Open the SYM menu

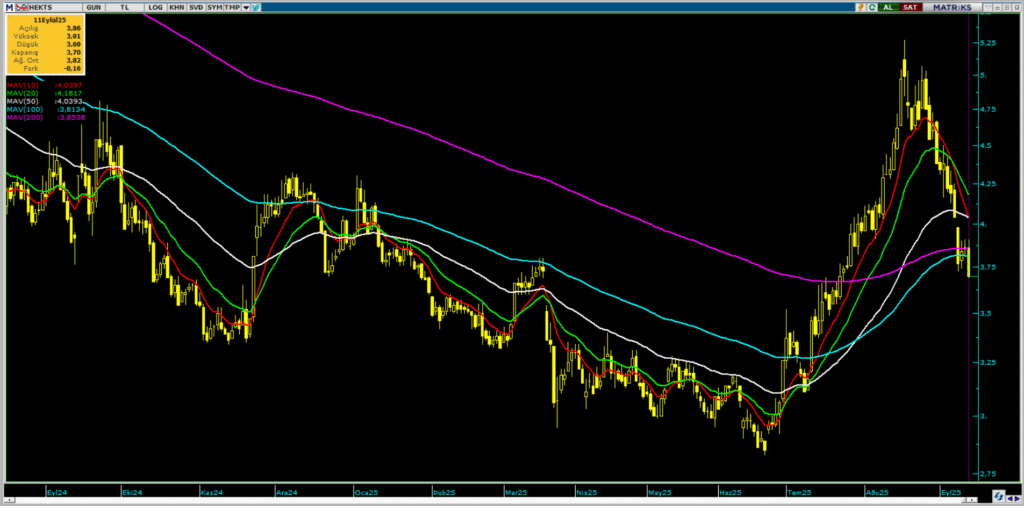[x=215, y=7]
